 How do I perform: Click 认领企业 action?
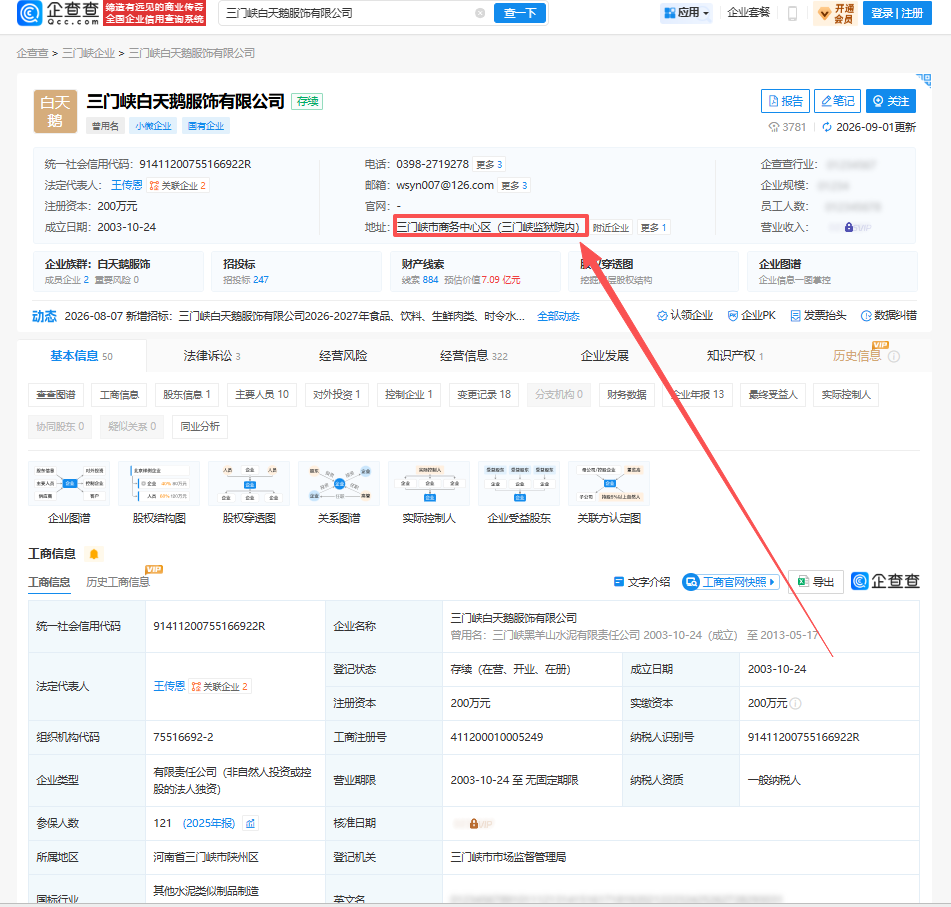tap(685, 315)
